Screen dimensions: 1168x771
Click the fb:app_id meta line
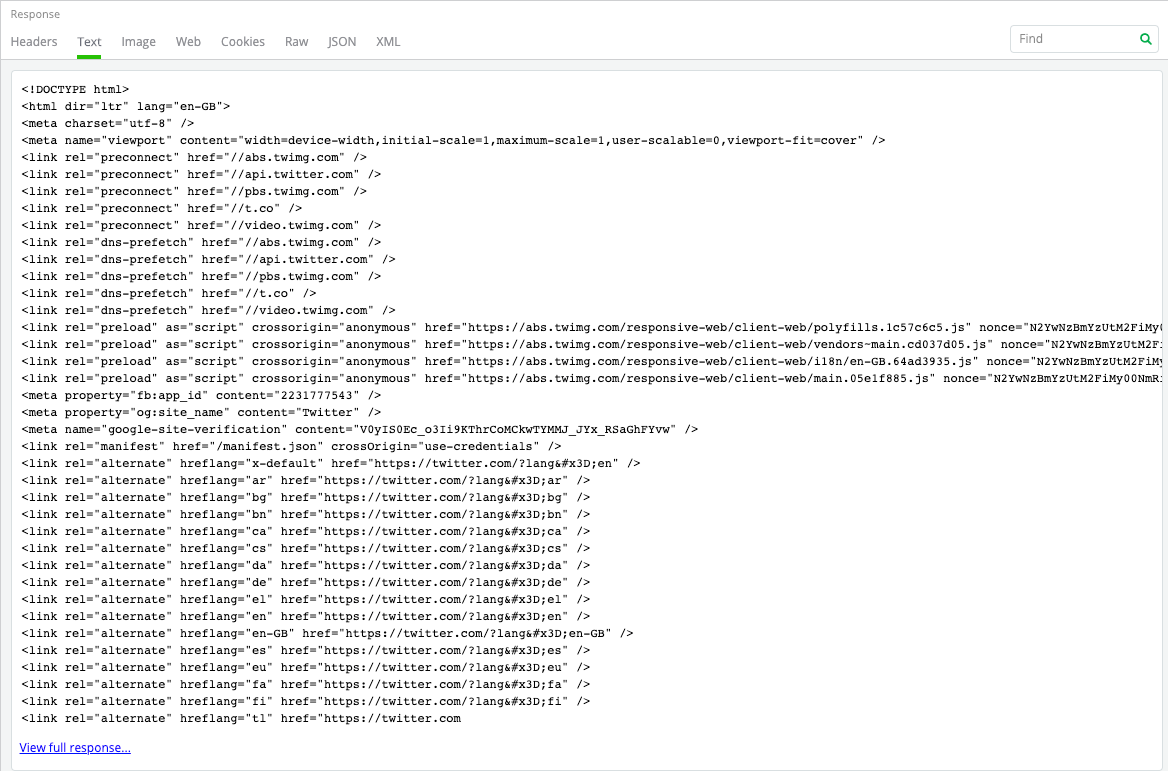click(x=201, y=396)
